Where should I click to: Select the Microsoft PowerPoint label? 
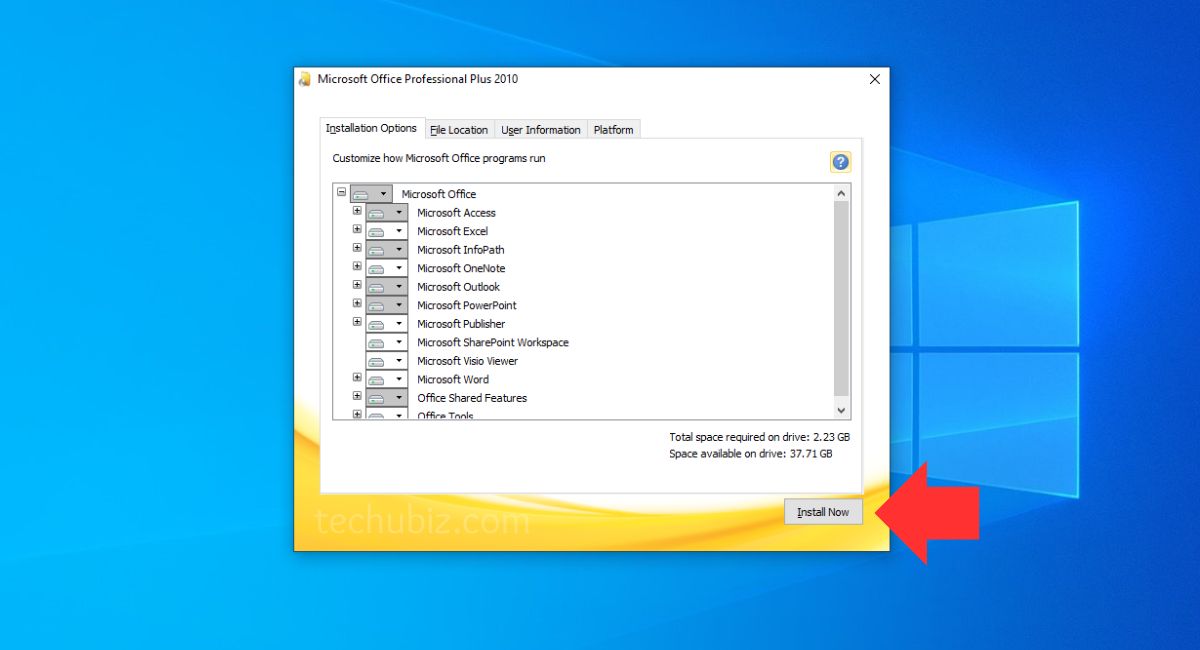(x=467, y=305)
